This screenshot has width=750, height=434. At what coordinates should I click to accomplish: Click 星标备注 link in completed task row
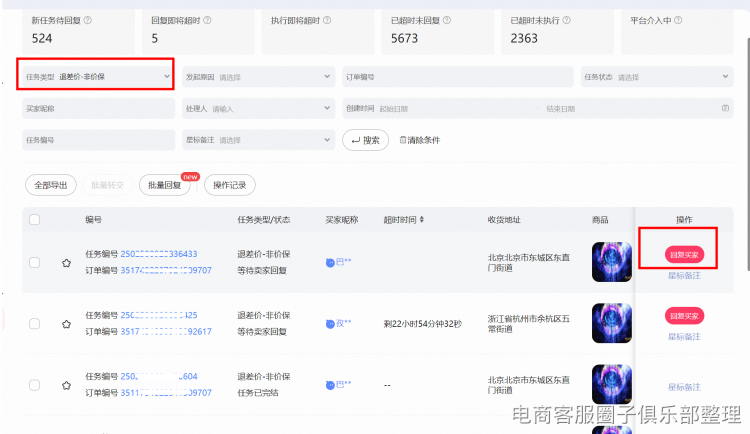point(684,387)
